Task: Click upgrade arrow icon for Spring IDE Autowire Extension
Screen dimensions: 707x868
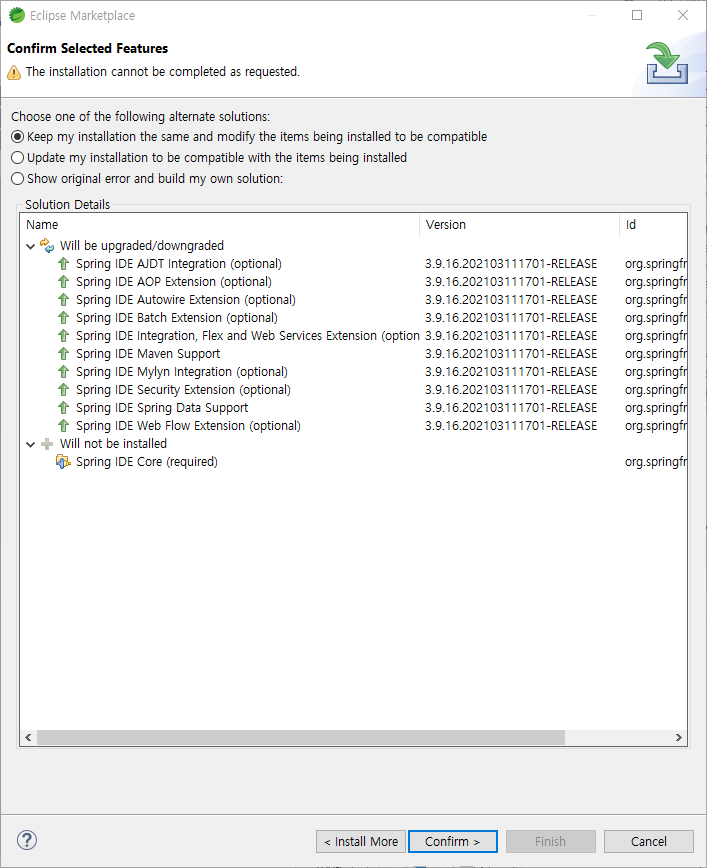Action: (x=64, y=300)
